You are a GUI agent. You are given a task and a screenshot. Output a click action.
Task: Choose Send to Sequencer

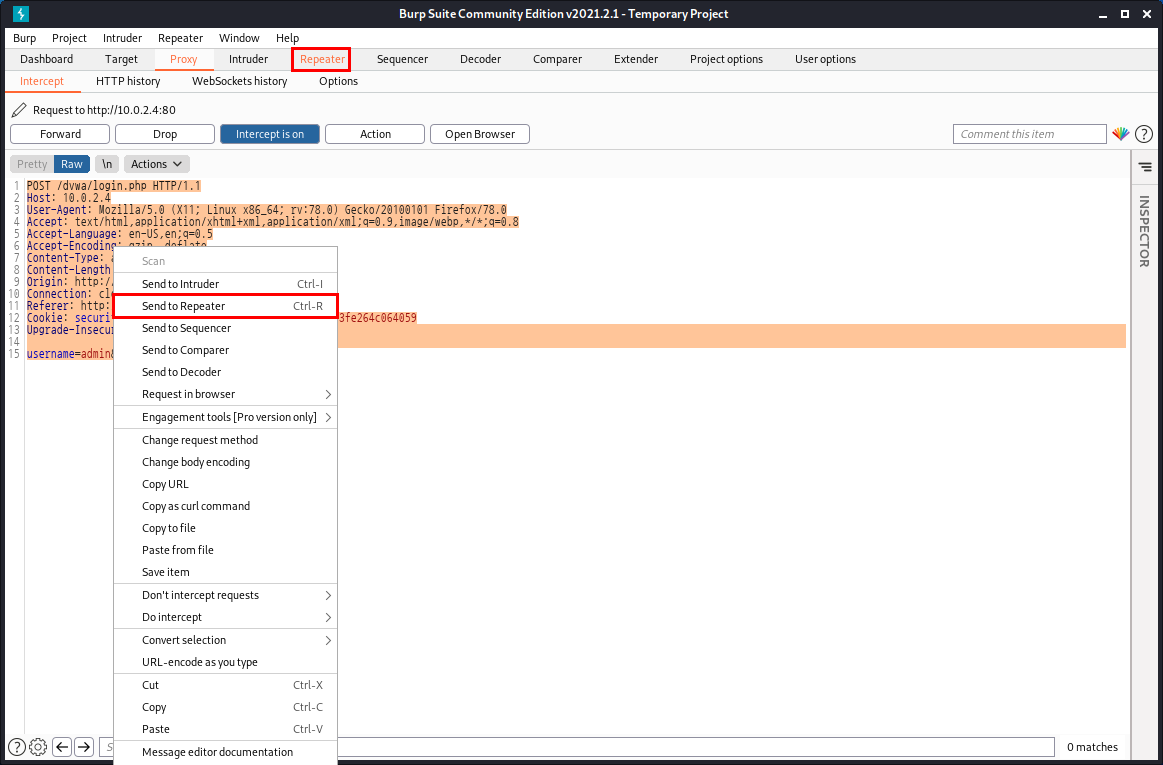(225, 328)
